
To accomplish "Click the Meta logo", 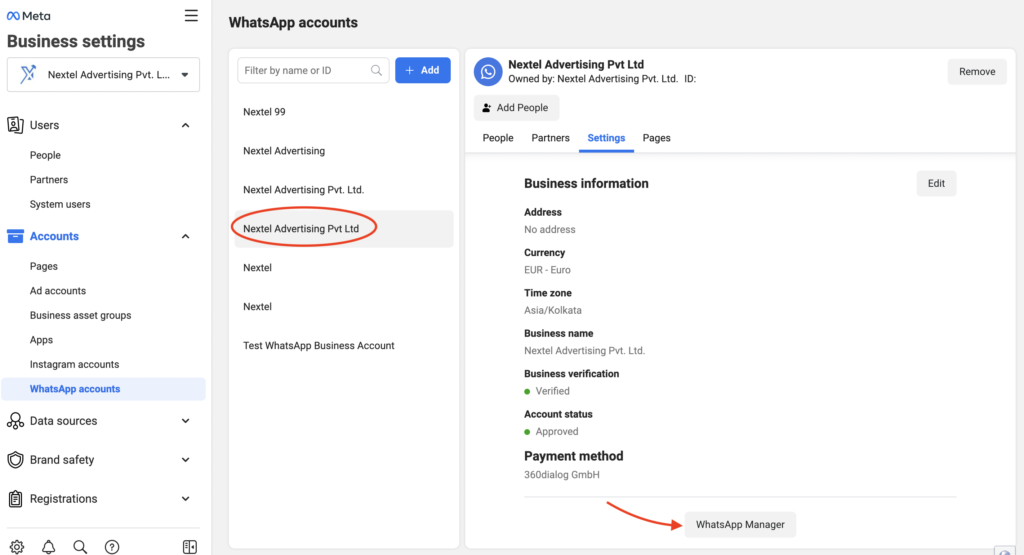I will [28, 16].
